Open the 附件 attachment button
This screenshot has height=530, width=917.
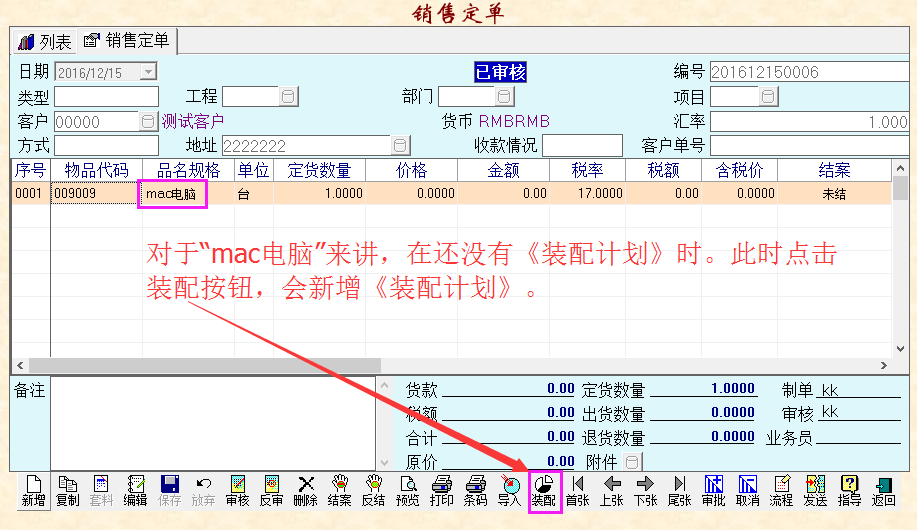(632, 462)
